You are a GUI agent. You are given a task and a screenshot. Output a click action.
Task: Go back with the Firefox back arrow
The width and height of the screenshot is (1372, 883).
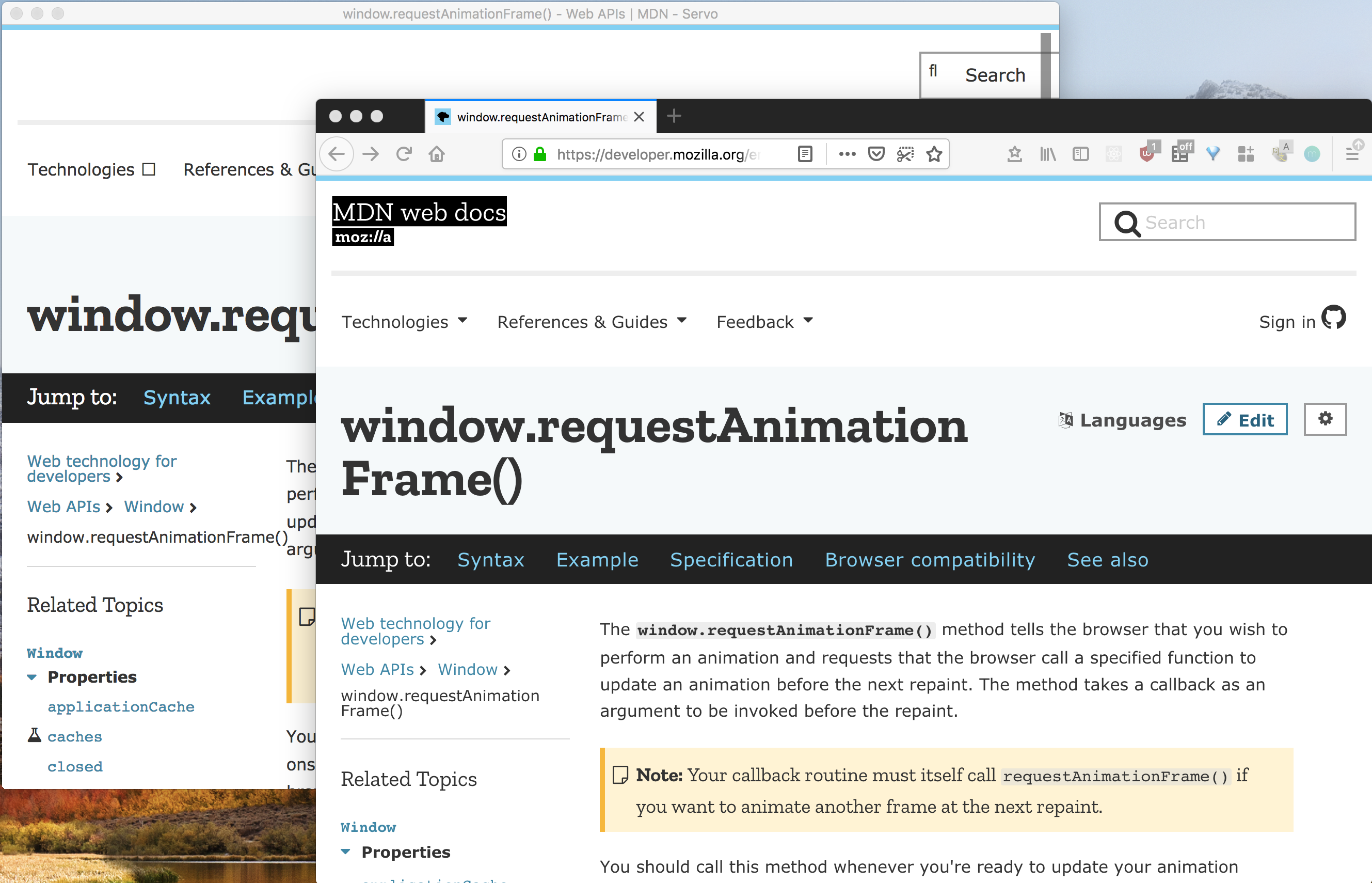pos(337,154)
